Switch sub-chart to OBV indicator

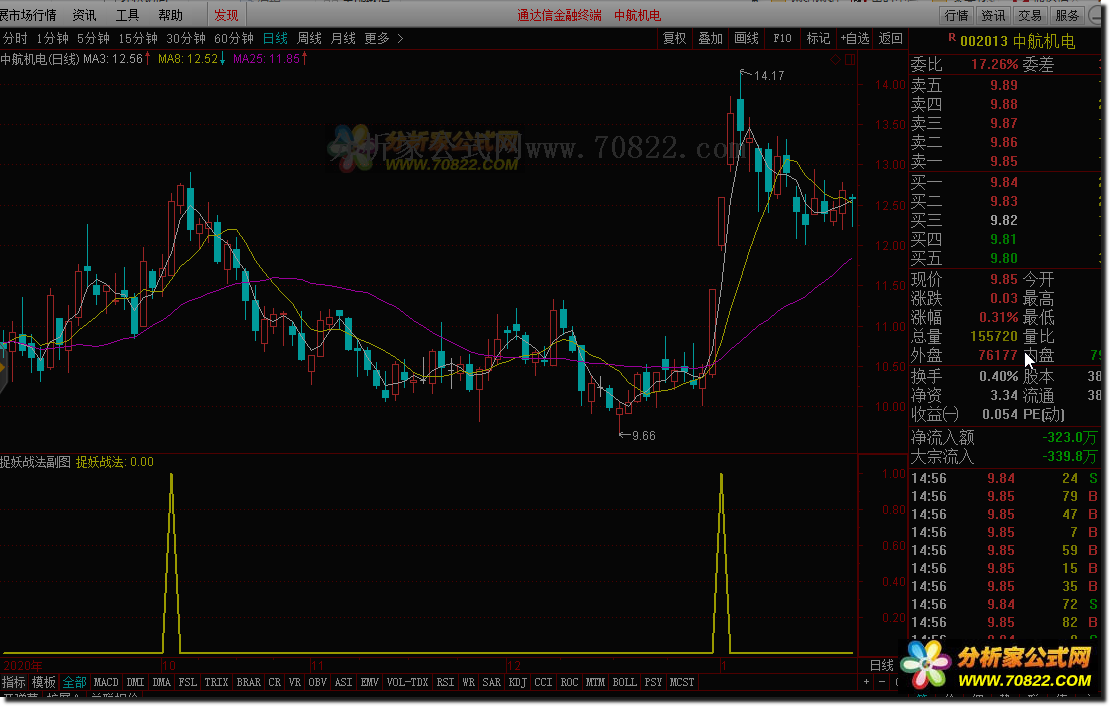pos(318,682)
